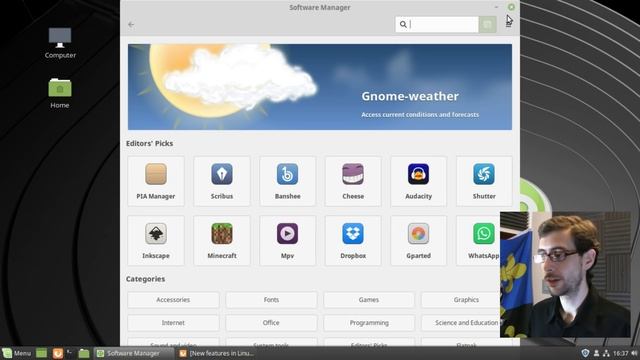Launch Firefox from the panel launcher

coord(58,353)
